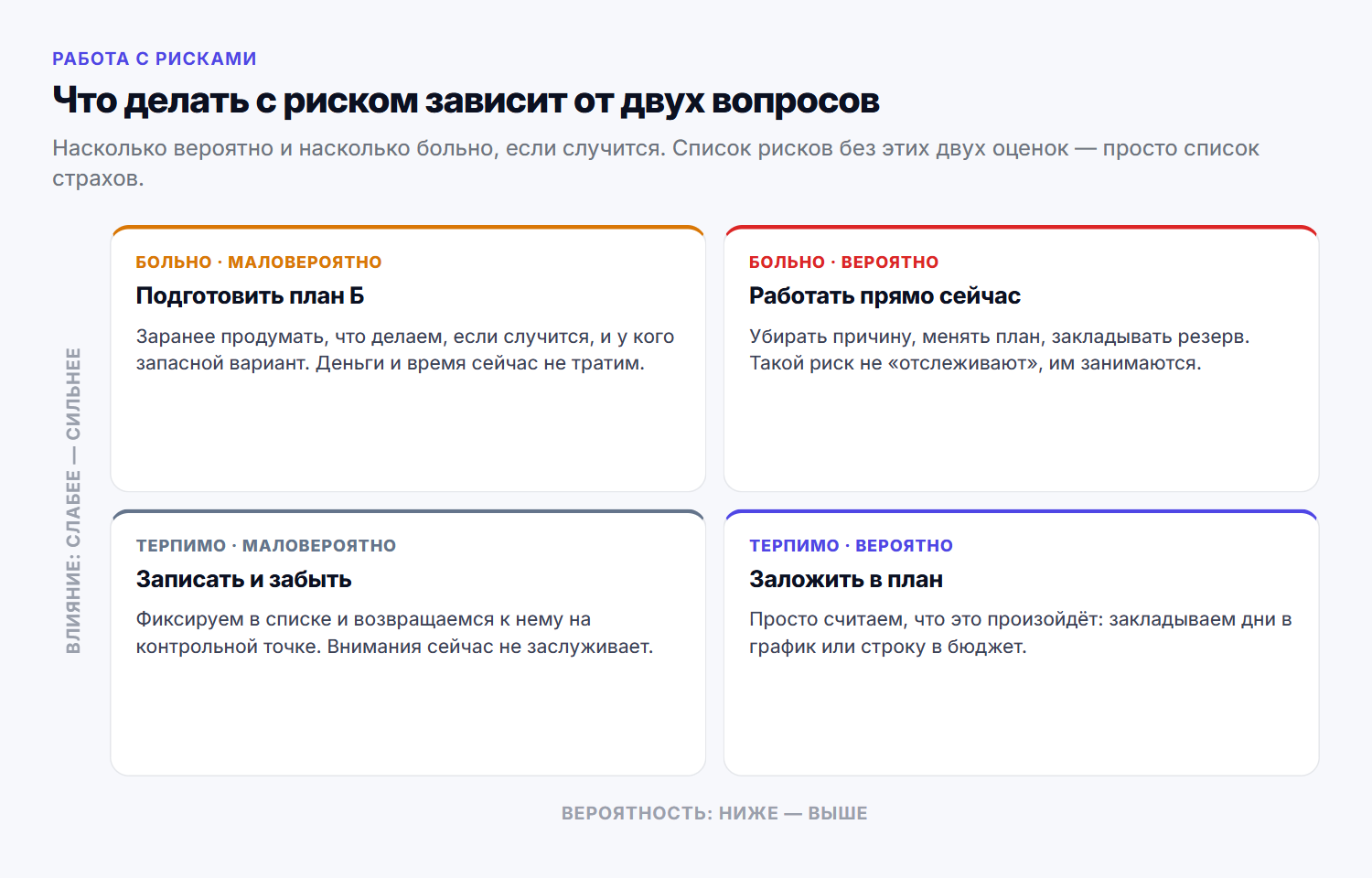Click the description starting "Заранее продумать, что делаем"
The width and height of the screenshot is (1372, 878).
click(x=405, y=349)
